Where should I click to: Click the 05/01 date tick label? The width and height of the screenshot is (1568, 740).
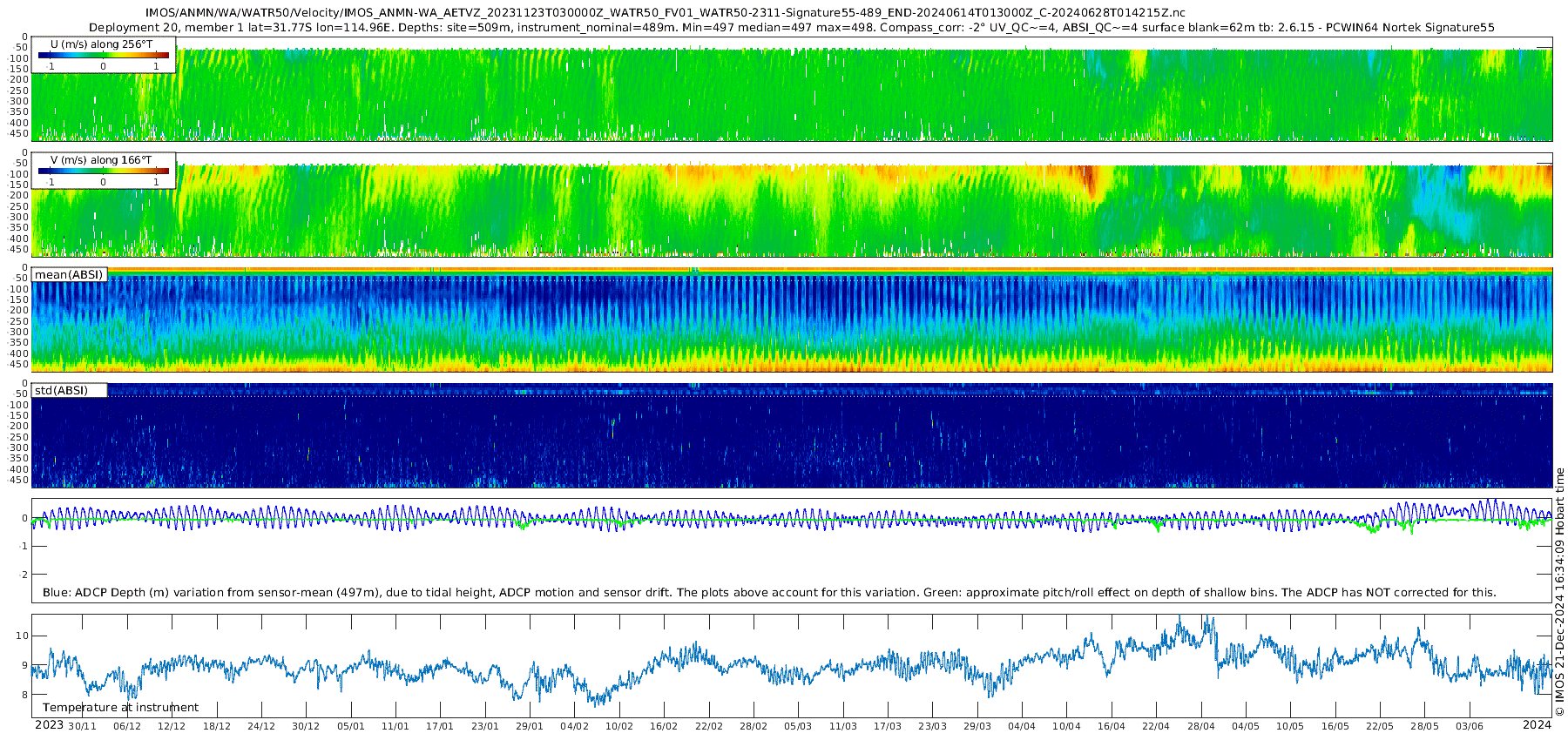[x=350, y=727]
